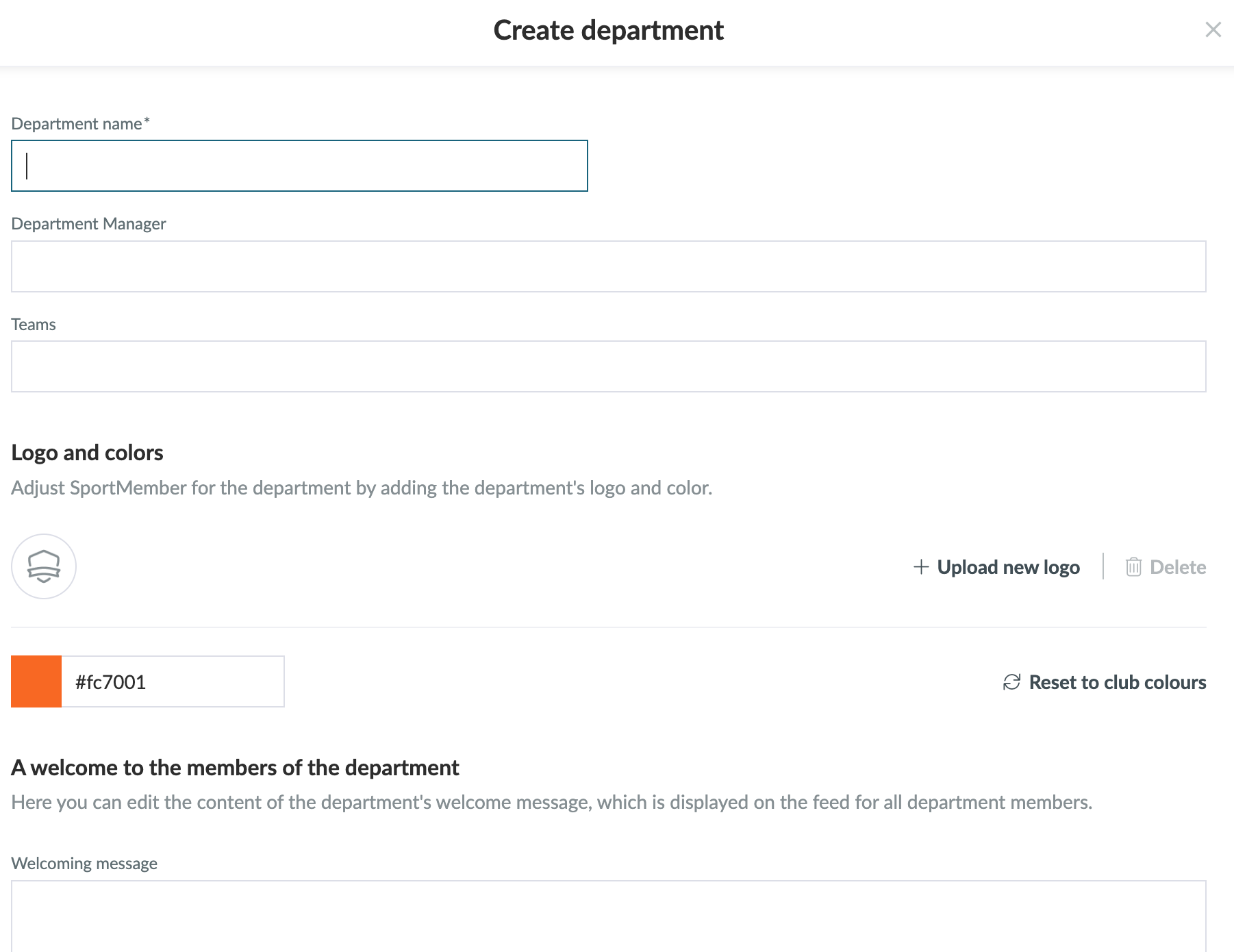Click the trash icon next to Delete
Image resolution: width=1234 pixels, height=952 pixels.
(1133, 567)
